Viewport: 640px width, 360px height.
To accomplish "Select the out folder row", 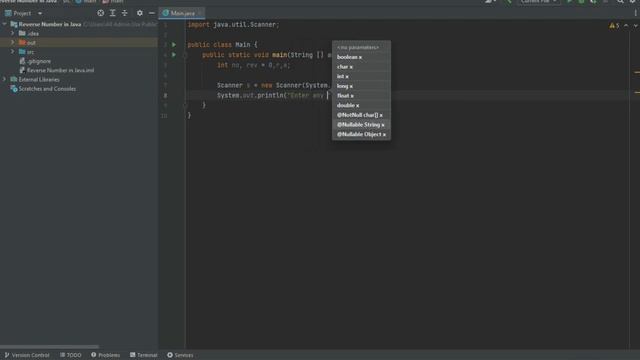I will coord(79,42).
